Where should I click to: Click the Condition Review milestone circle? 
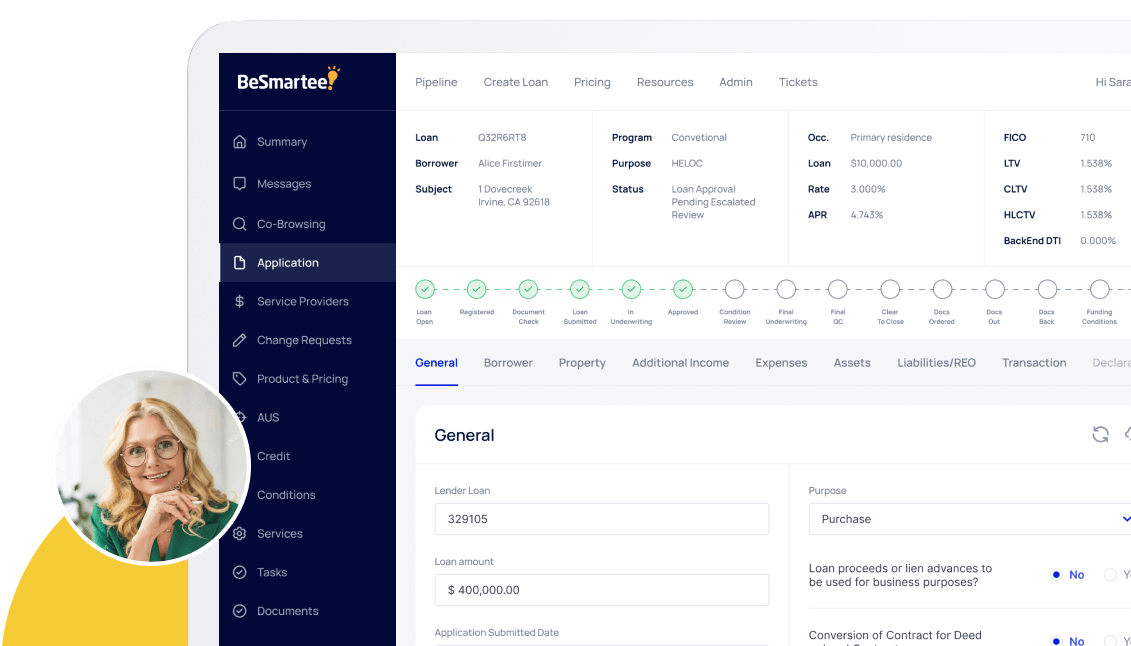(x=734, y=289)
